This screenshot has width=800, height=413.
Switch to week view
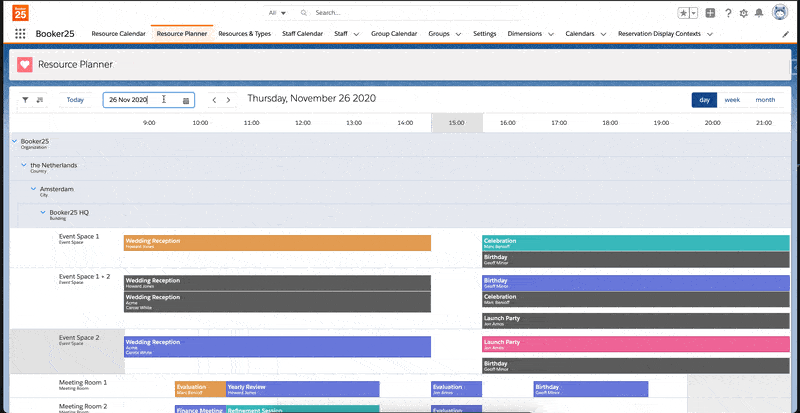pyautogui.click(x=732, y=100)
